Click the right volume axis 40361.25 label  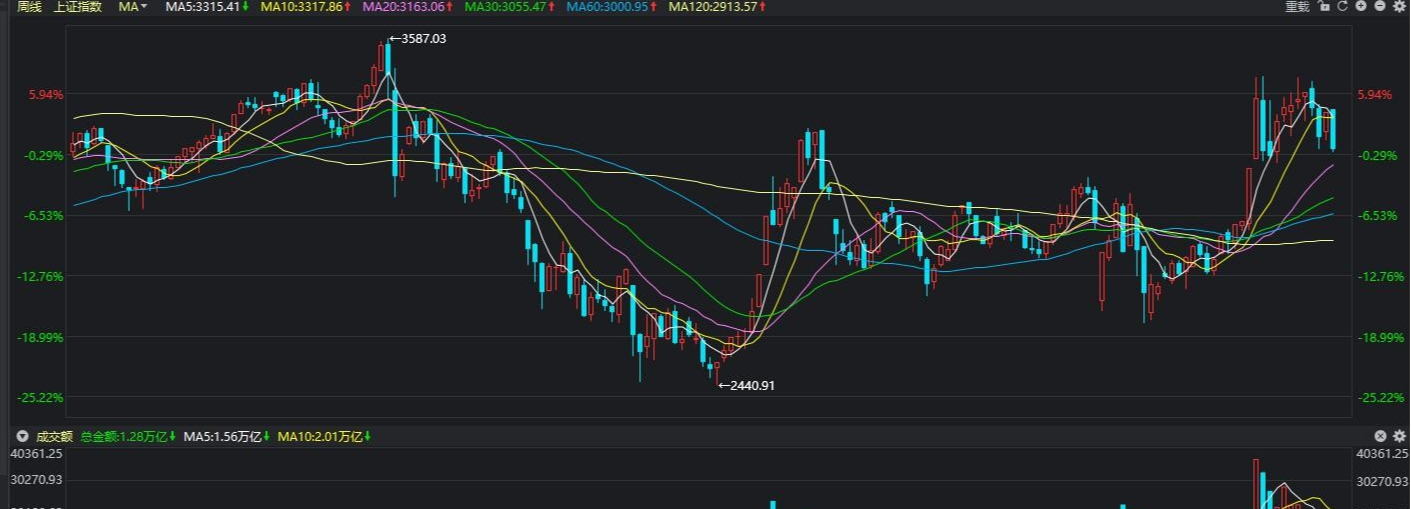point(1383,454)
